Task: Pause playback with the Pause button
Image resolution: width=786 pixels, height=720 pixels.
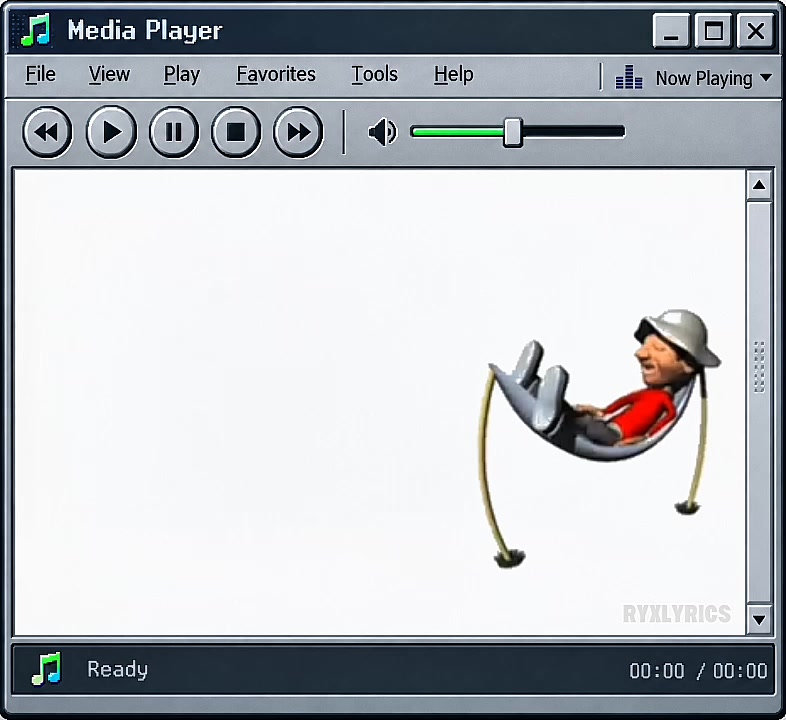Action: tap(174, 132)
